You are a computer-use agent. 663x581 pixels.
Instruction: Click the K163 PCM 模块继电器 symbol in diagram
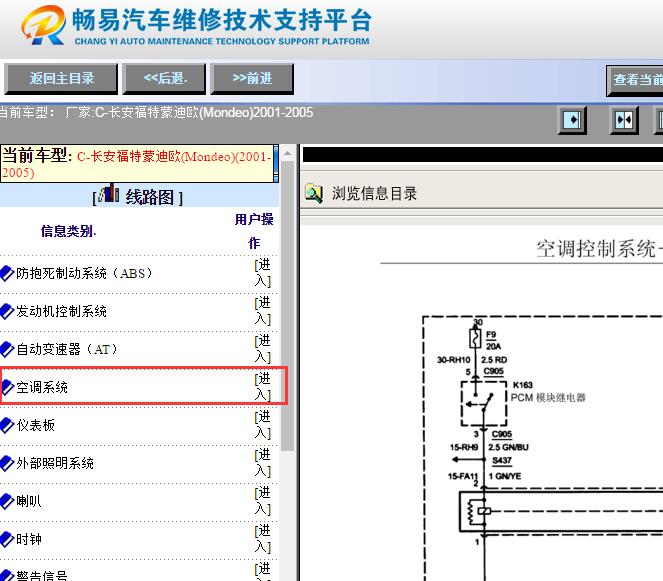click(484, 404)
